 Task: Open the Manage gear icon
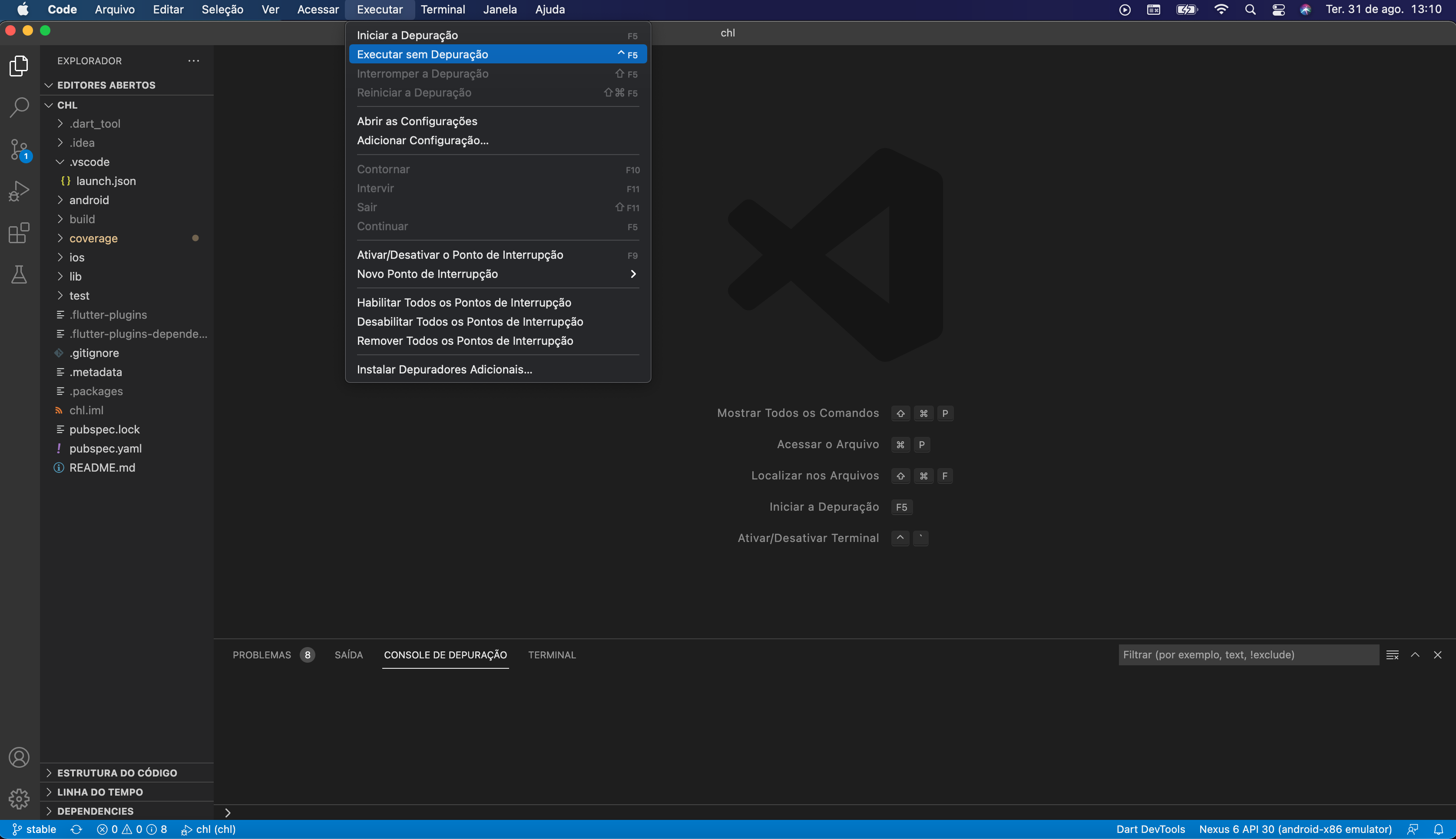tap(19, 799)
